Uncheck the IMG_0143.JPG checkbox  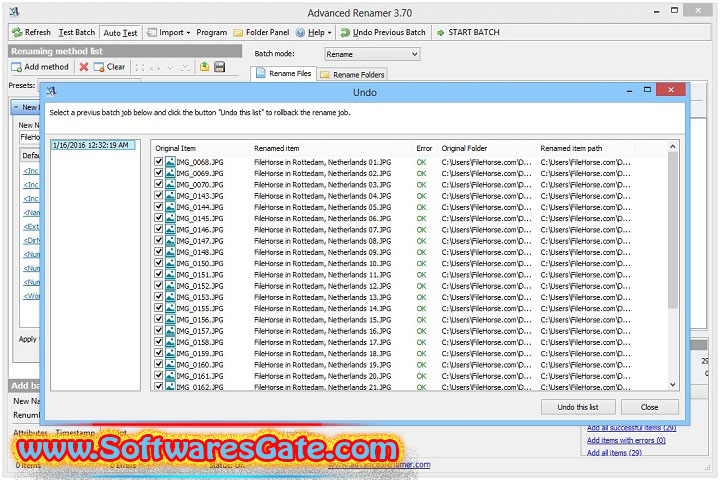[x=158, y=195]
